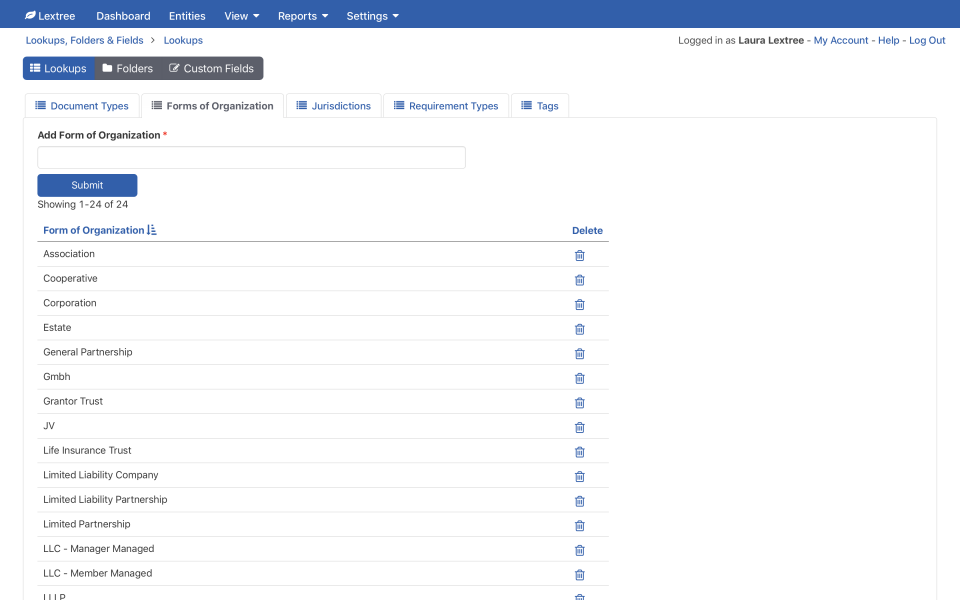The image size is (960, 600).
Task: Select the Tags tab
Action: click(x=540, y=105)
